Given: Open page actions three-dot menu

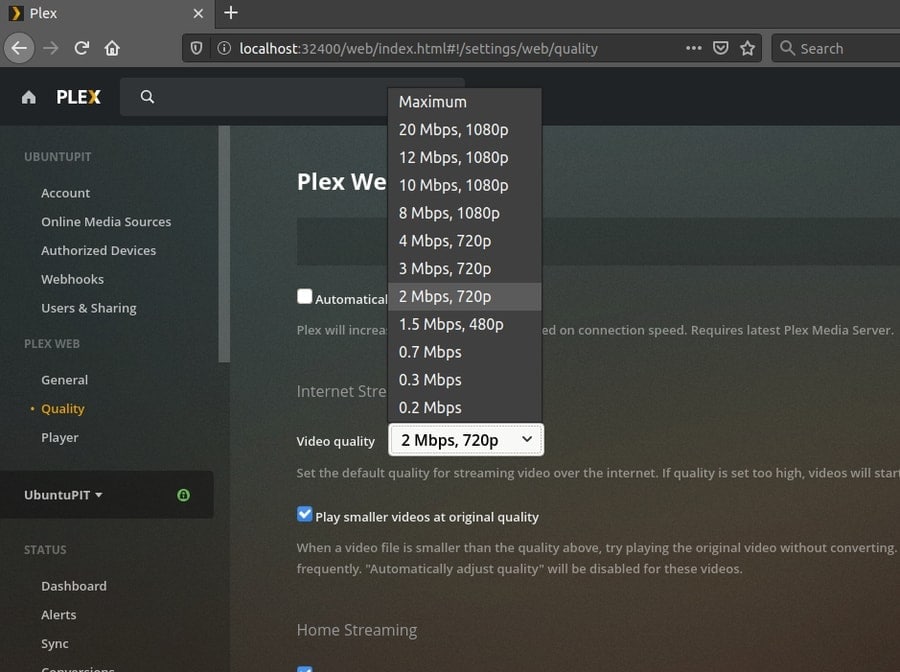Looking at the screenshot, I should (x=693, y=48).
